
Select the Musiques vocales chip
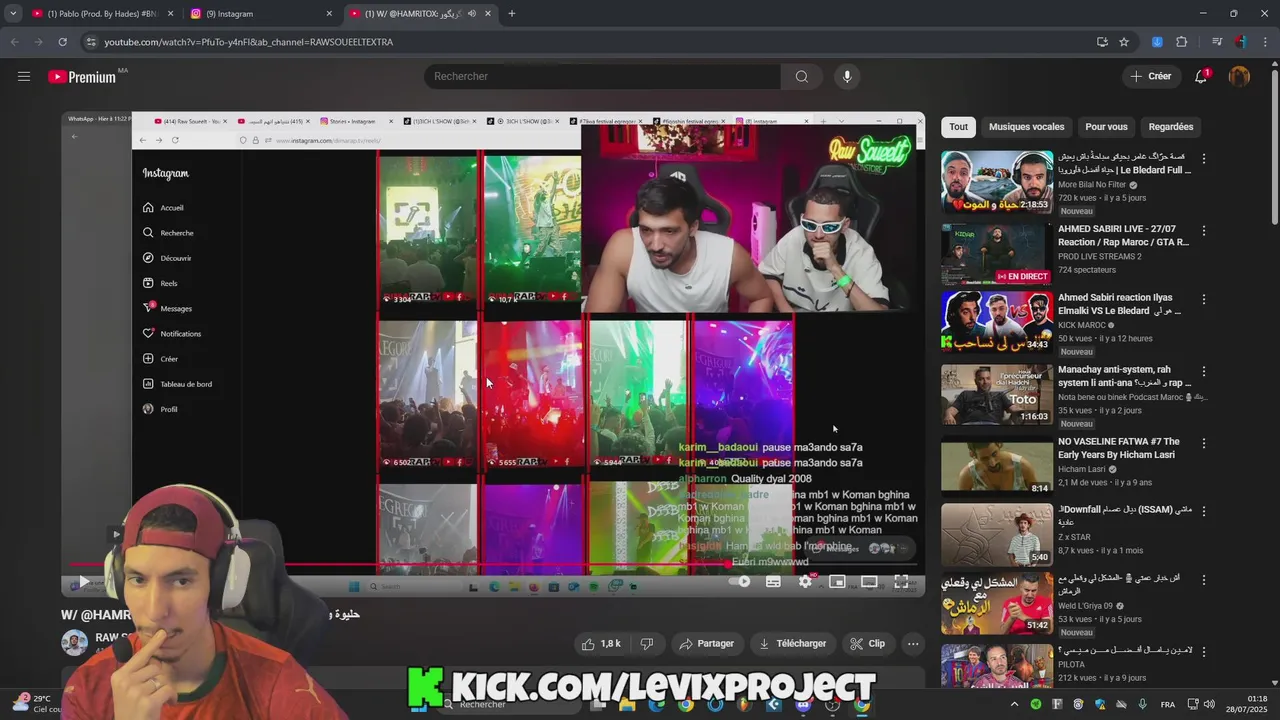pos(1026,127)
